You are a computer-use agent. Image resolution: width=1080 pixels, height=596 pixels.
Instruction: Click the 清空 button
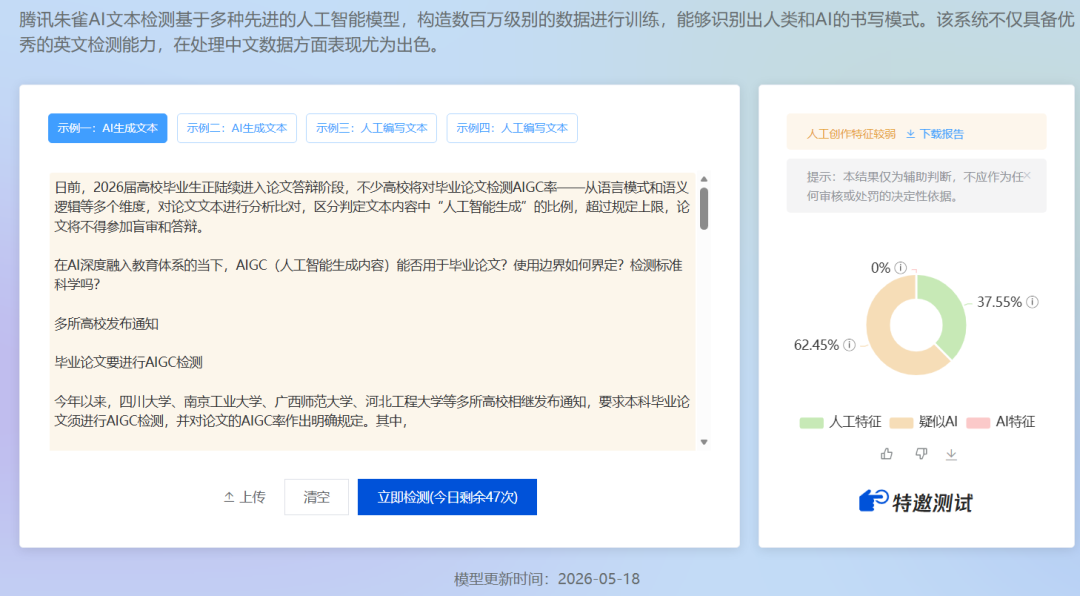[316, 497]
